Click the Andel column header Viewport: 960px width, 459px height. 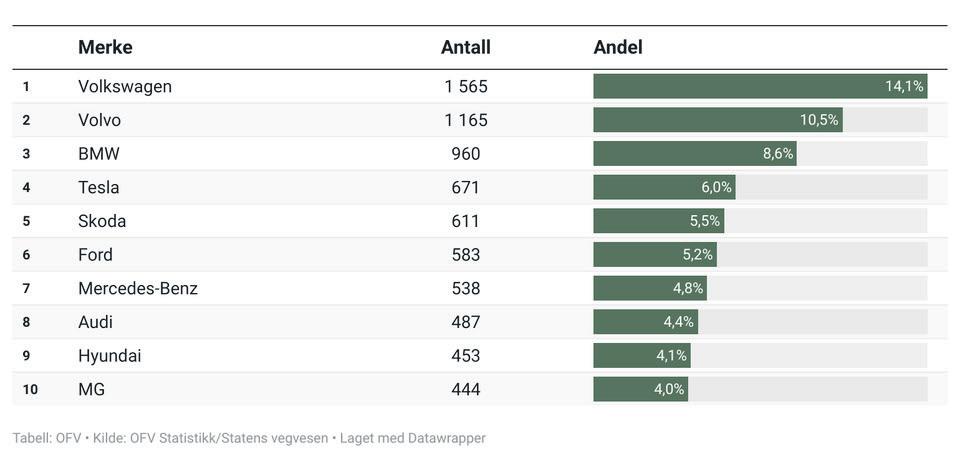(617, 47)
